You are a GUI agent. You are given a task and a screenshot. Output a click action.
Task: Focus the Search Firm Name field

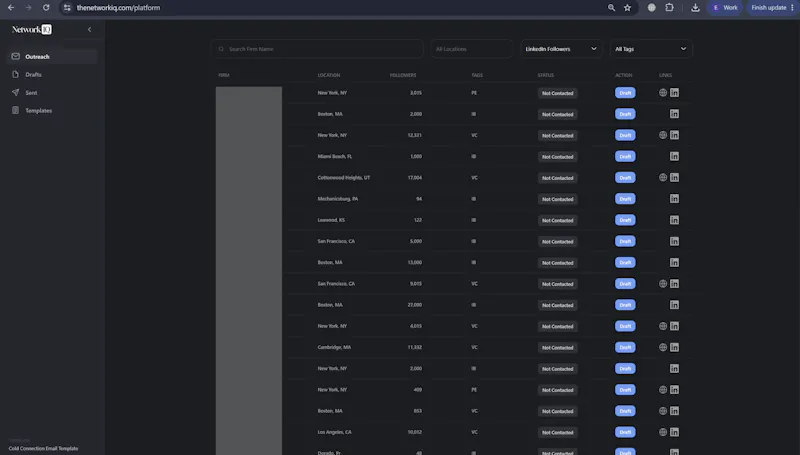317,49
